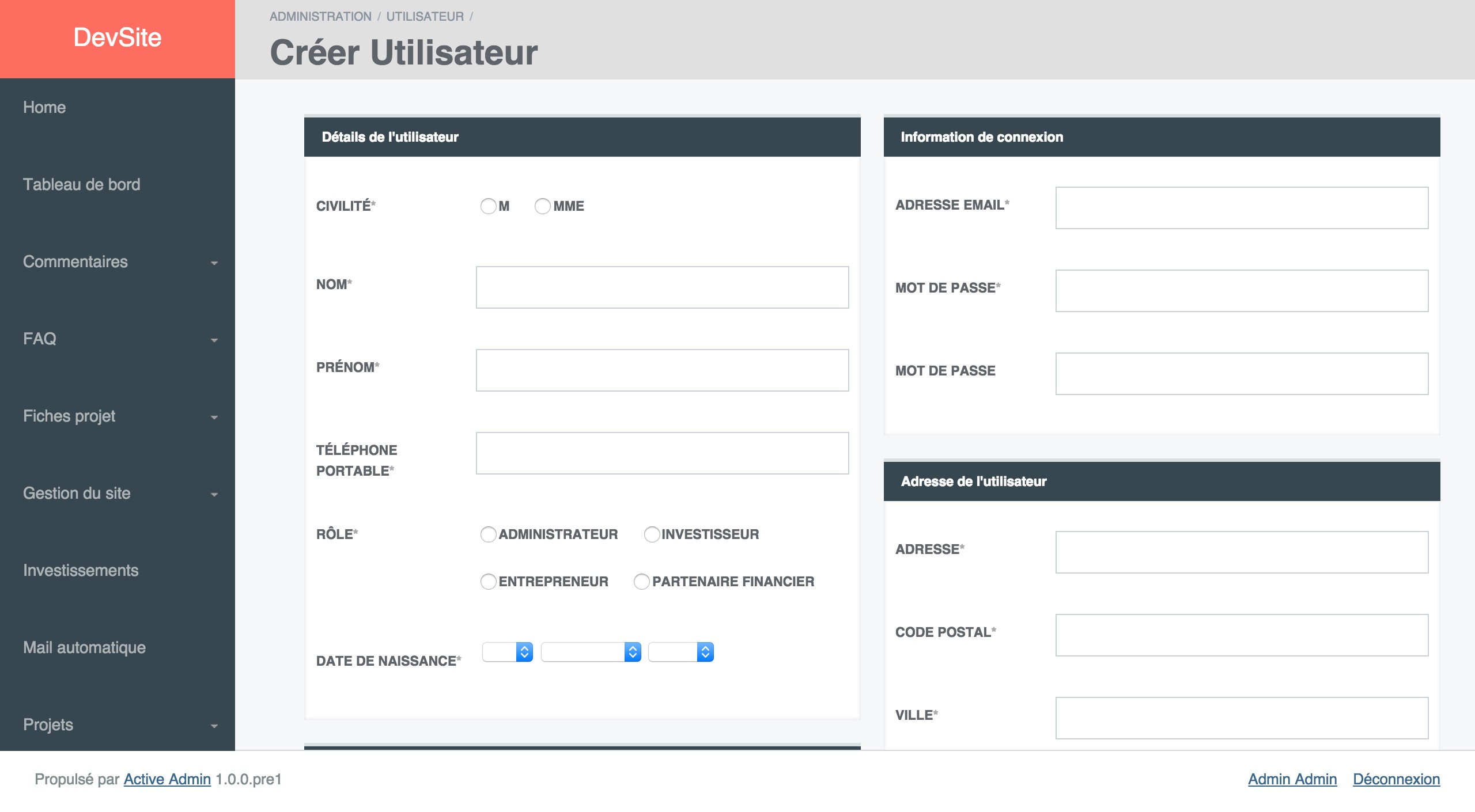The image size is (1475, 812).
Task: Go to Tableau de bord menu
Action: (x=81, y=184)
